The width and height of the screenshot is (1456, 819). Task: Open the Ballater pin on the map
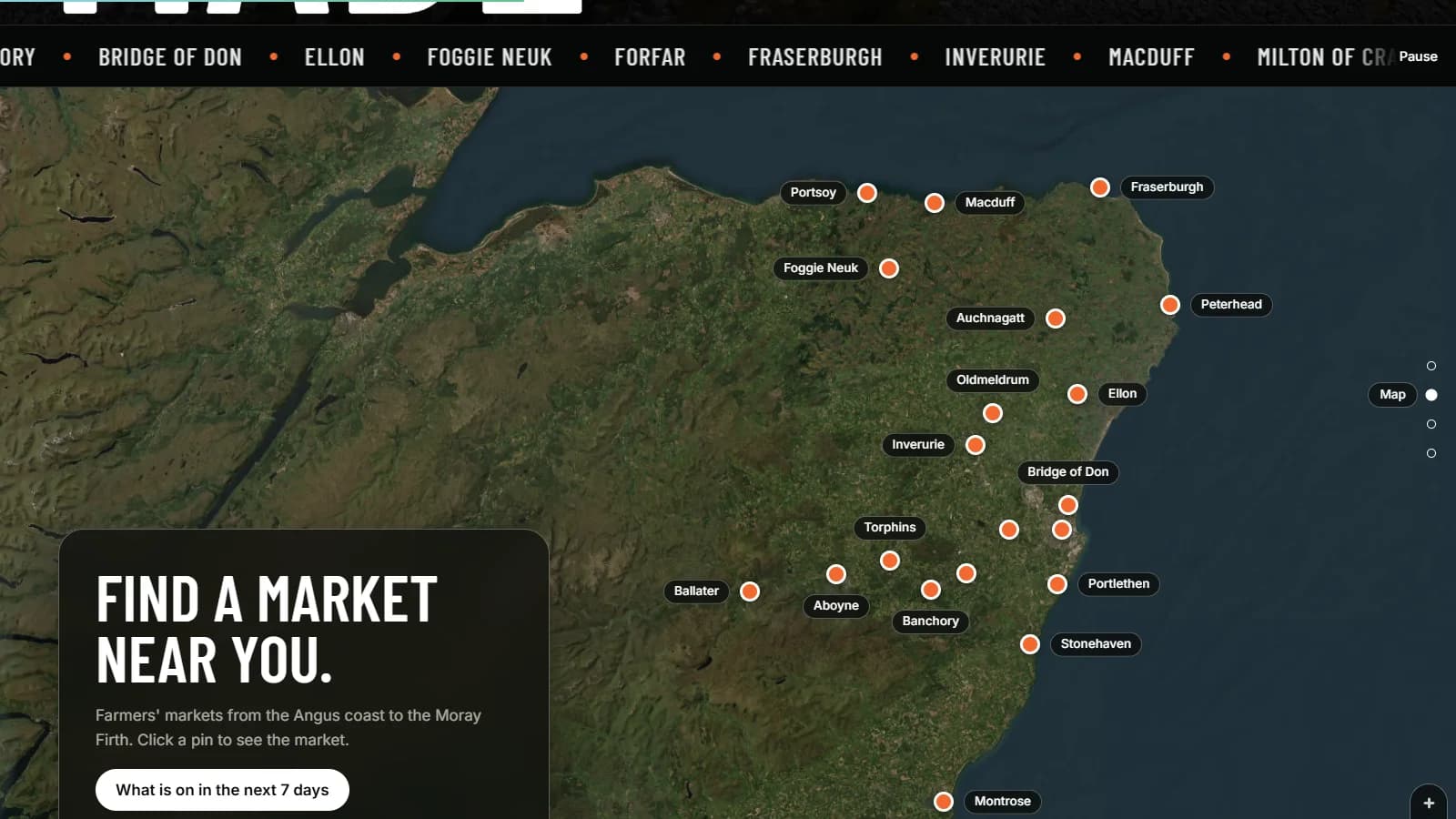(x=750, y=591)
